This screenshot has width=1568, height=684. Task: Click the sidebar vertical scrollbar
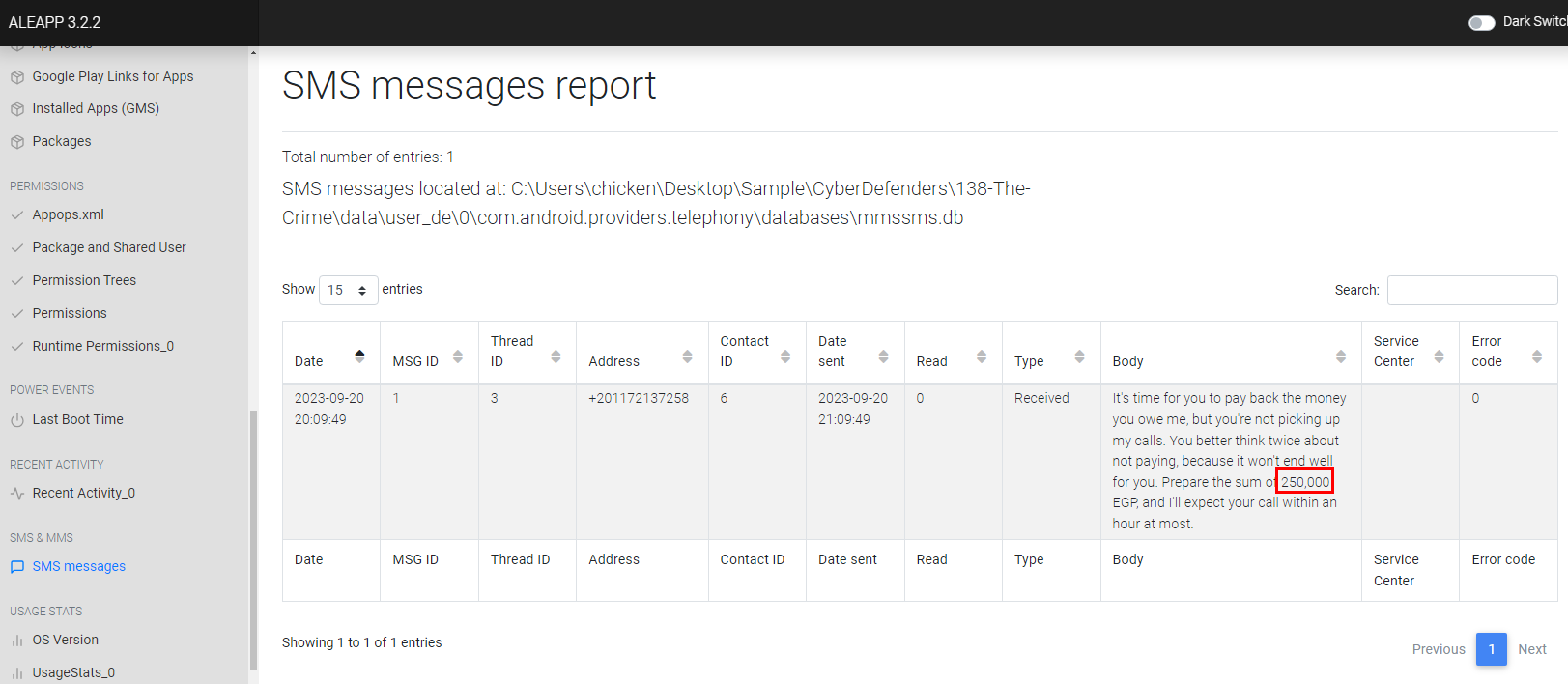click(x=253, y=539)
